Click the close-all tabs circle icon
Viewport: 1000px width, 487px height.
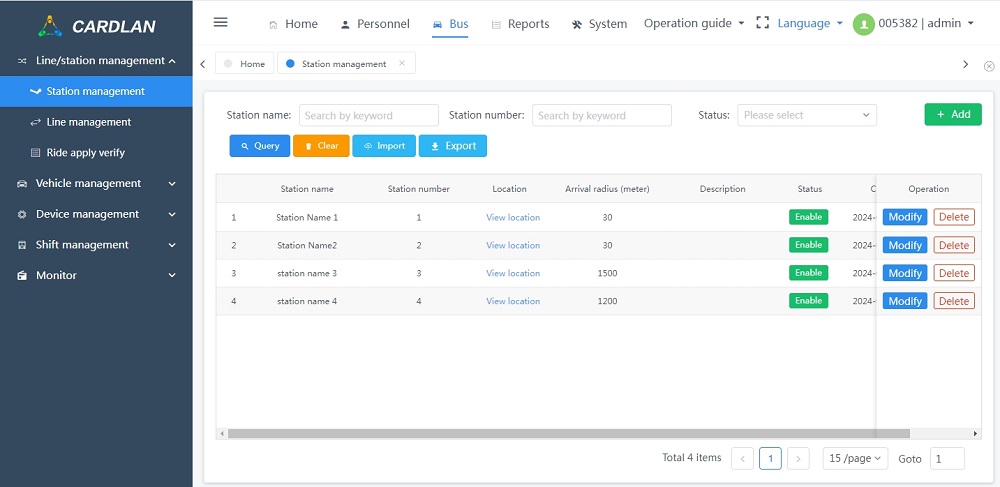(989, 66)
